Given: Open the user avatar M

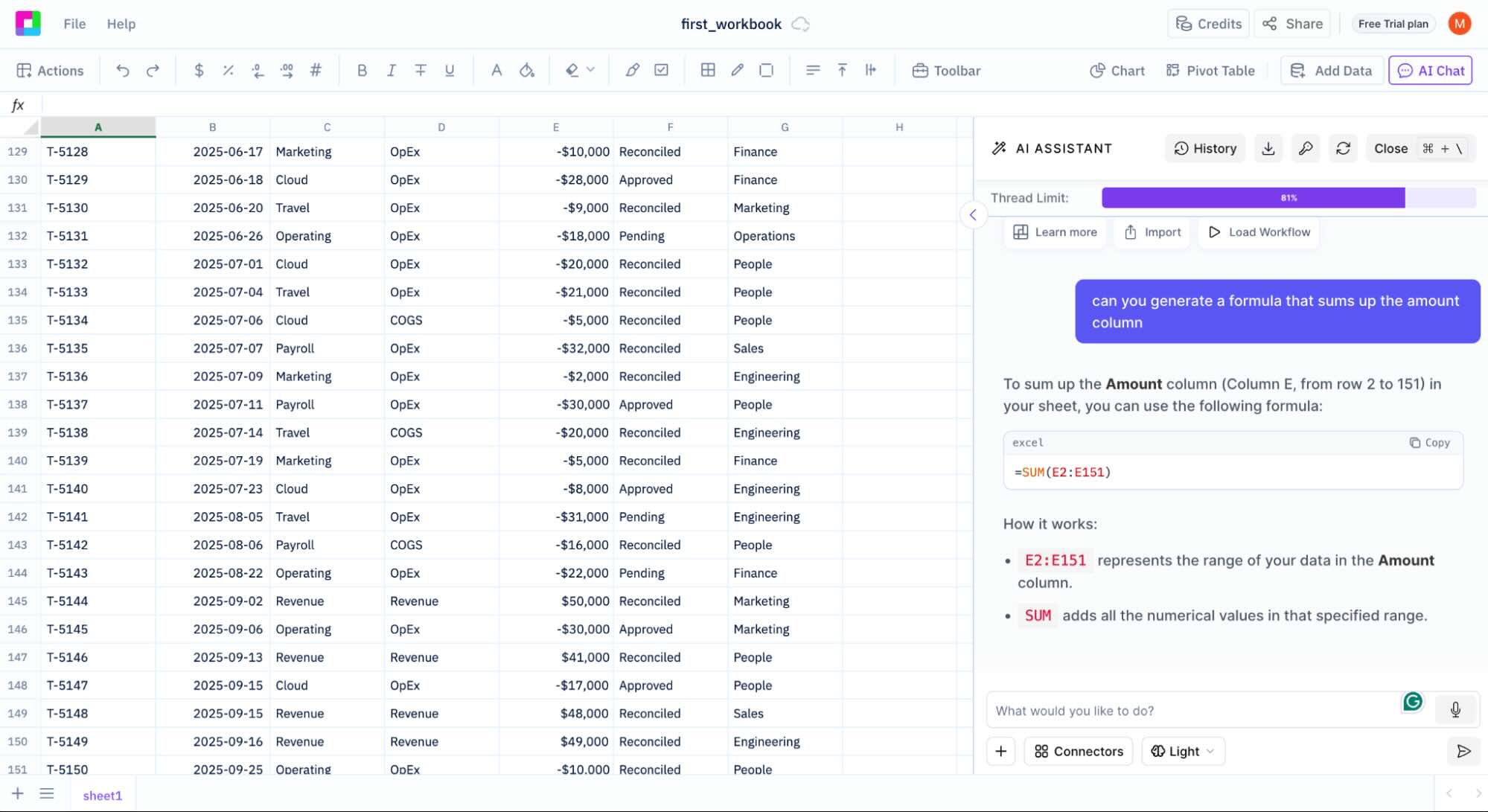Looking at the screenshot, I should click(x=1460, y=24).
